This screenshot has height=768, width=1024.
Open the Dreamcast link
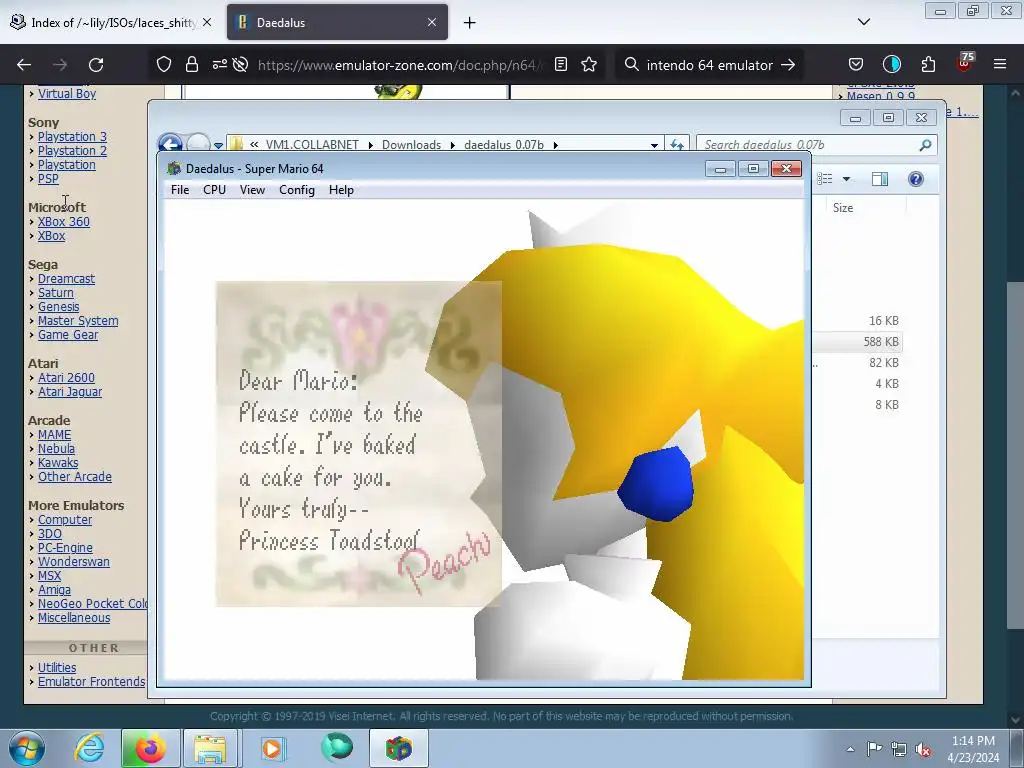[x=66, y=279]
